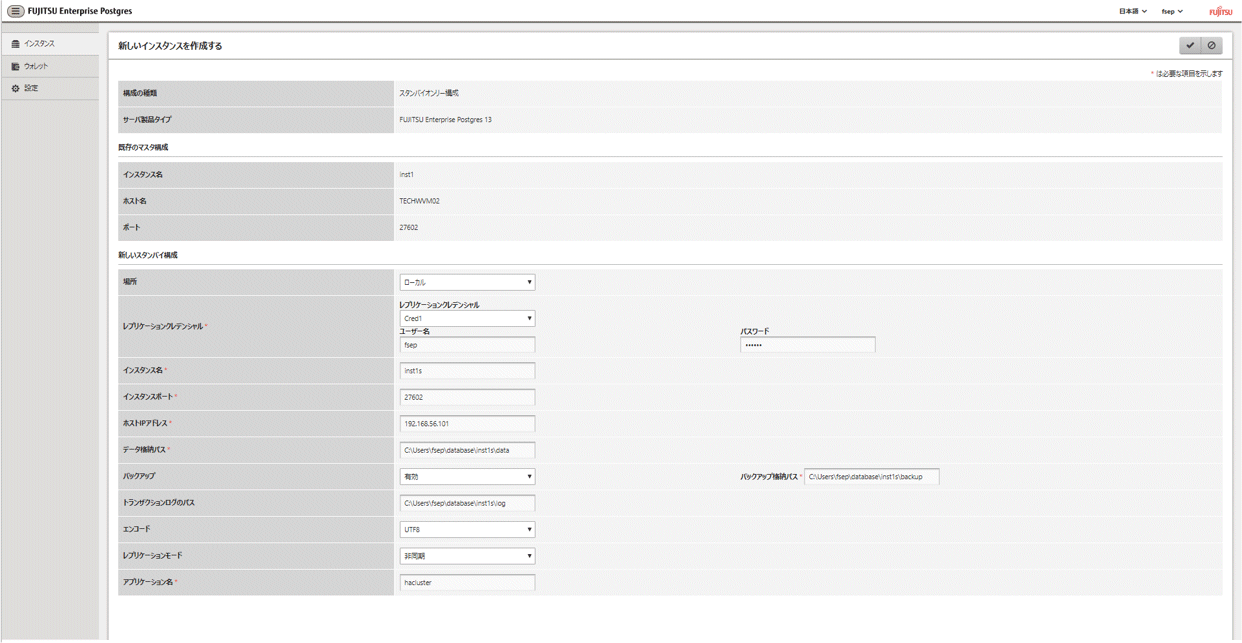1242x643 pixels.
Task: Click the ユーザー名 field containing fsep
Action: (467, 345)
